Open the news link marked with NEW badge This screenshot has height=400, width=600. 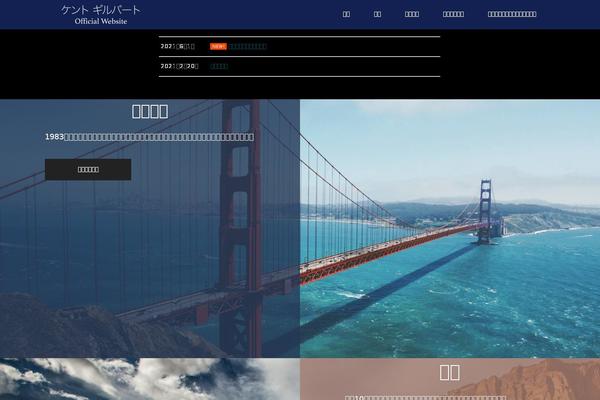(248, 46)
